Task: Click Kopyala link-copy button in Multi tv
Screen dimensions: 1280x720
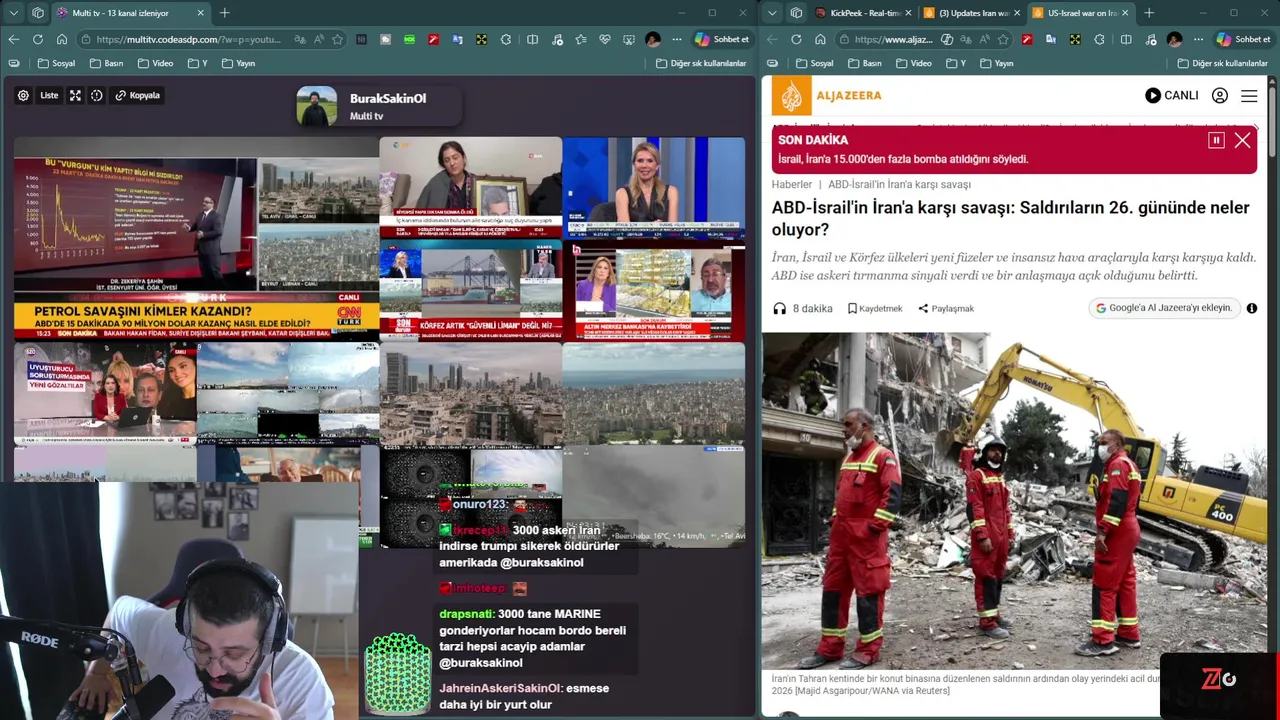Action: pos(137,96)
